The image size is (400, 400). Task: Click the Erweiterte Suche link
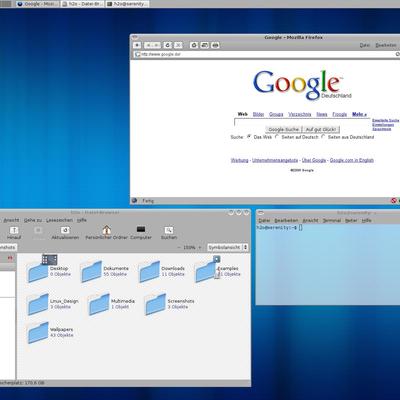[x=385, y=120]
